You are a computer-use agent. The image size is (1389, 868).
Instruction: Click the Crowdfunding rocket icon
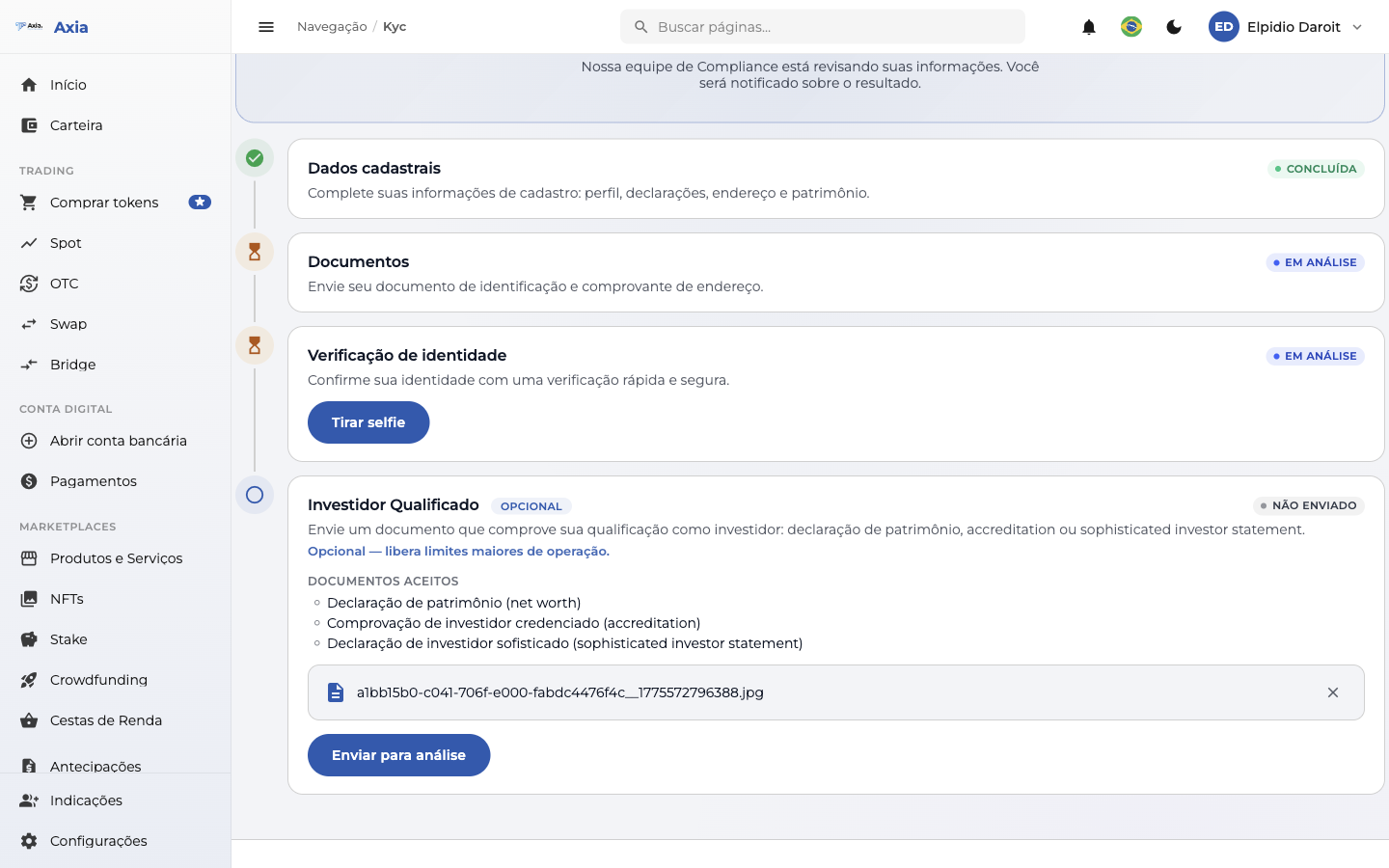[29, 680]
